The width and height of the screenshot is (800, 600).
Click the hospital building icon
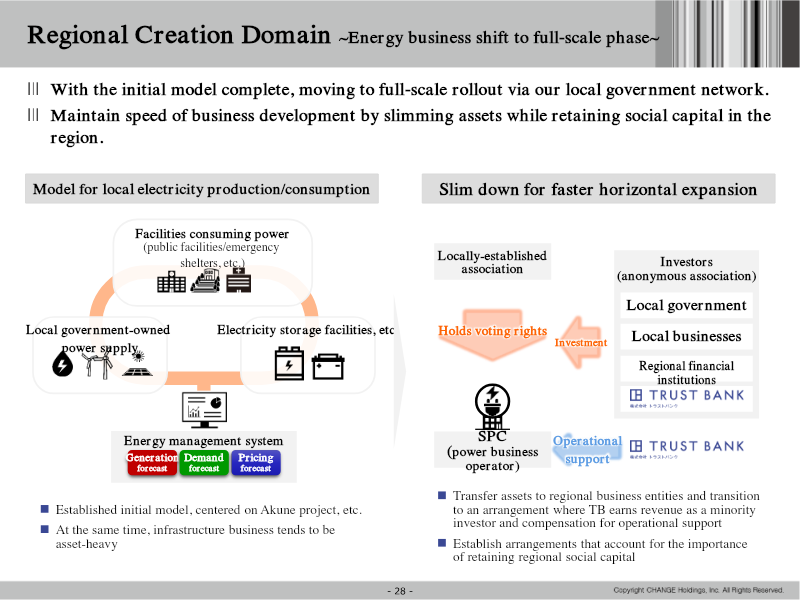(238, 280)
